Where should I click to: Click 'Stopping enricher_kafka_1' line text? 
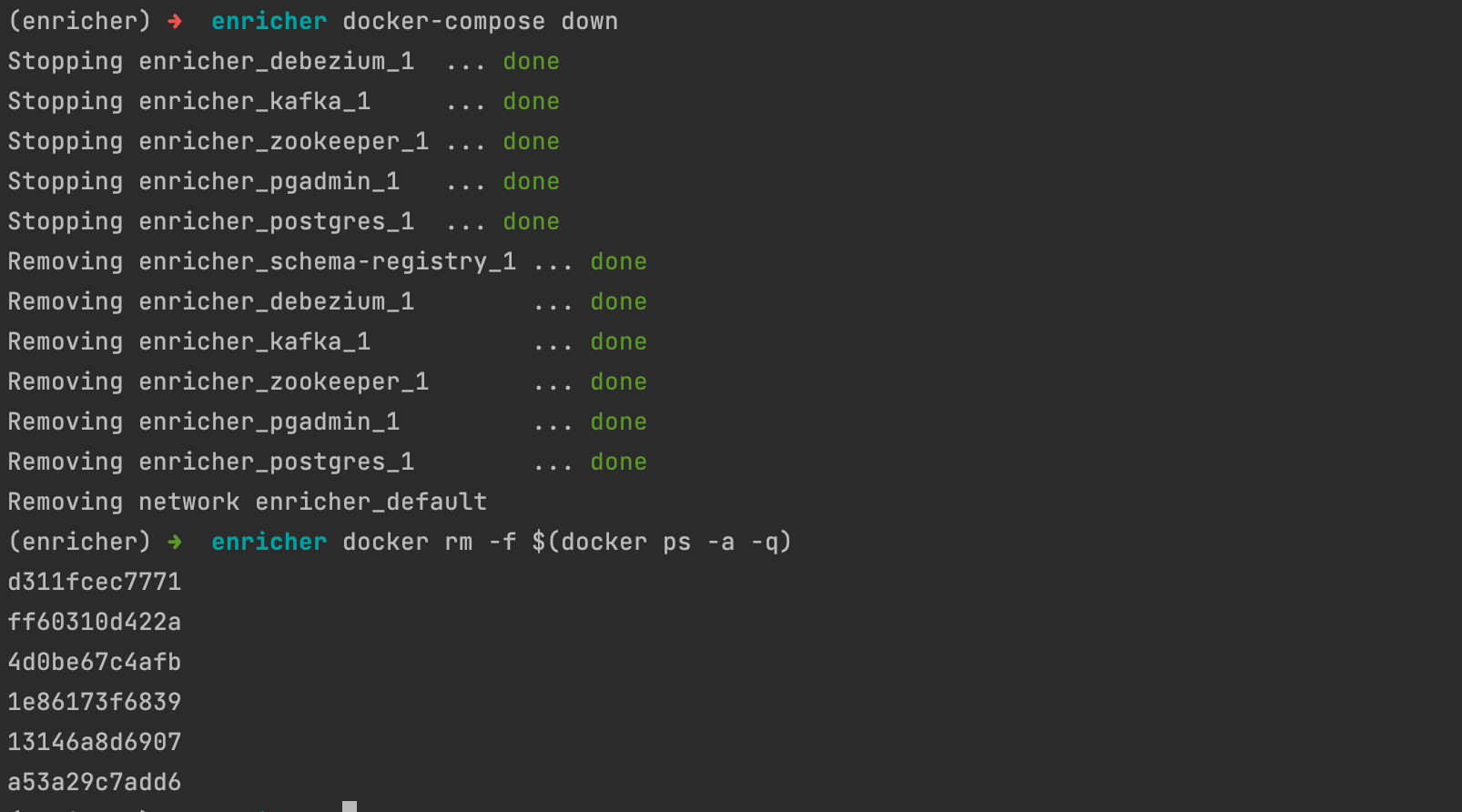189,101
